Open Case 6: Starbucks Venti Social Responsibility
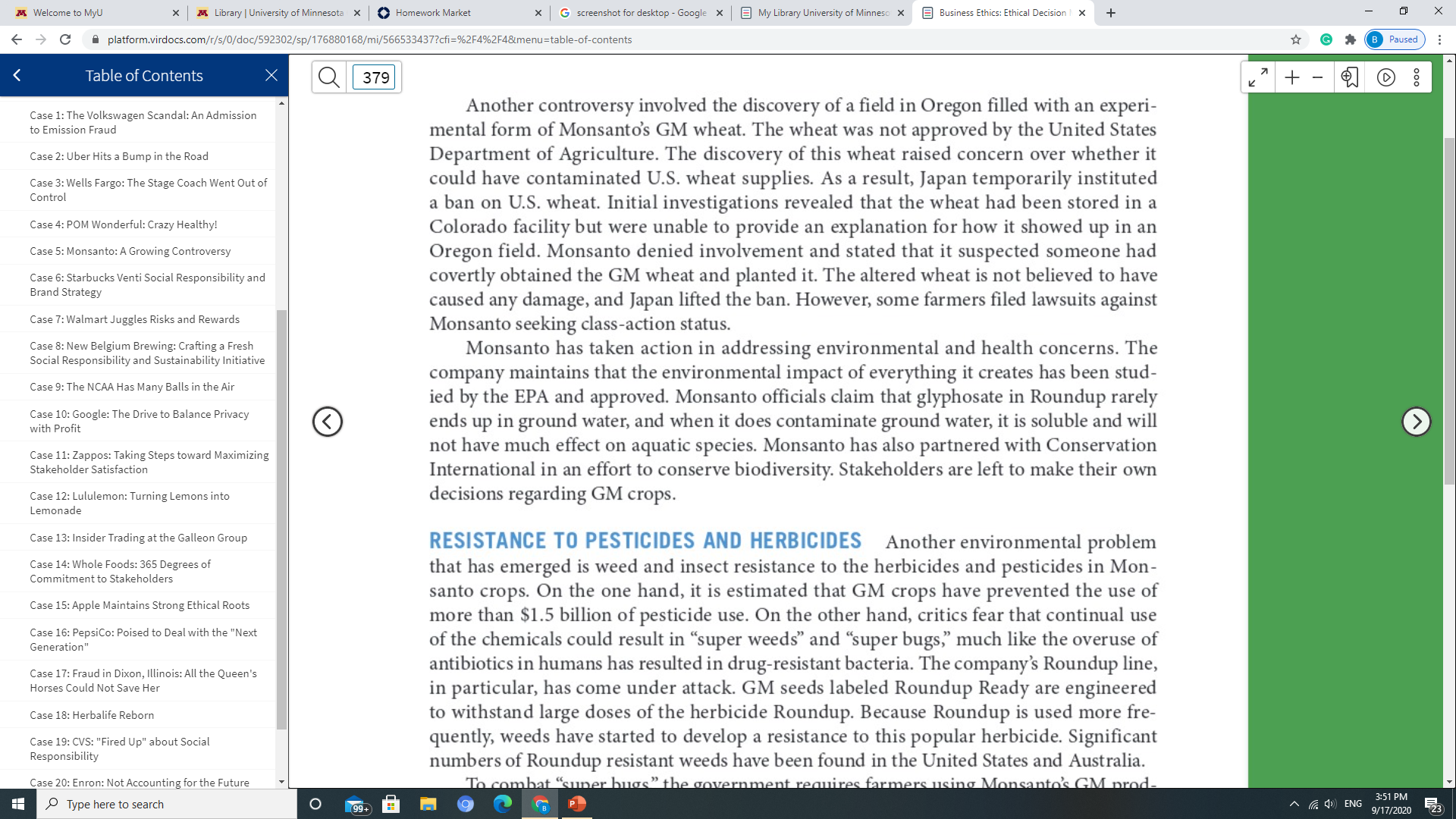This screenshot has width=1456, height=819. pos(148,284)
